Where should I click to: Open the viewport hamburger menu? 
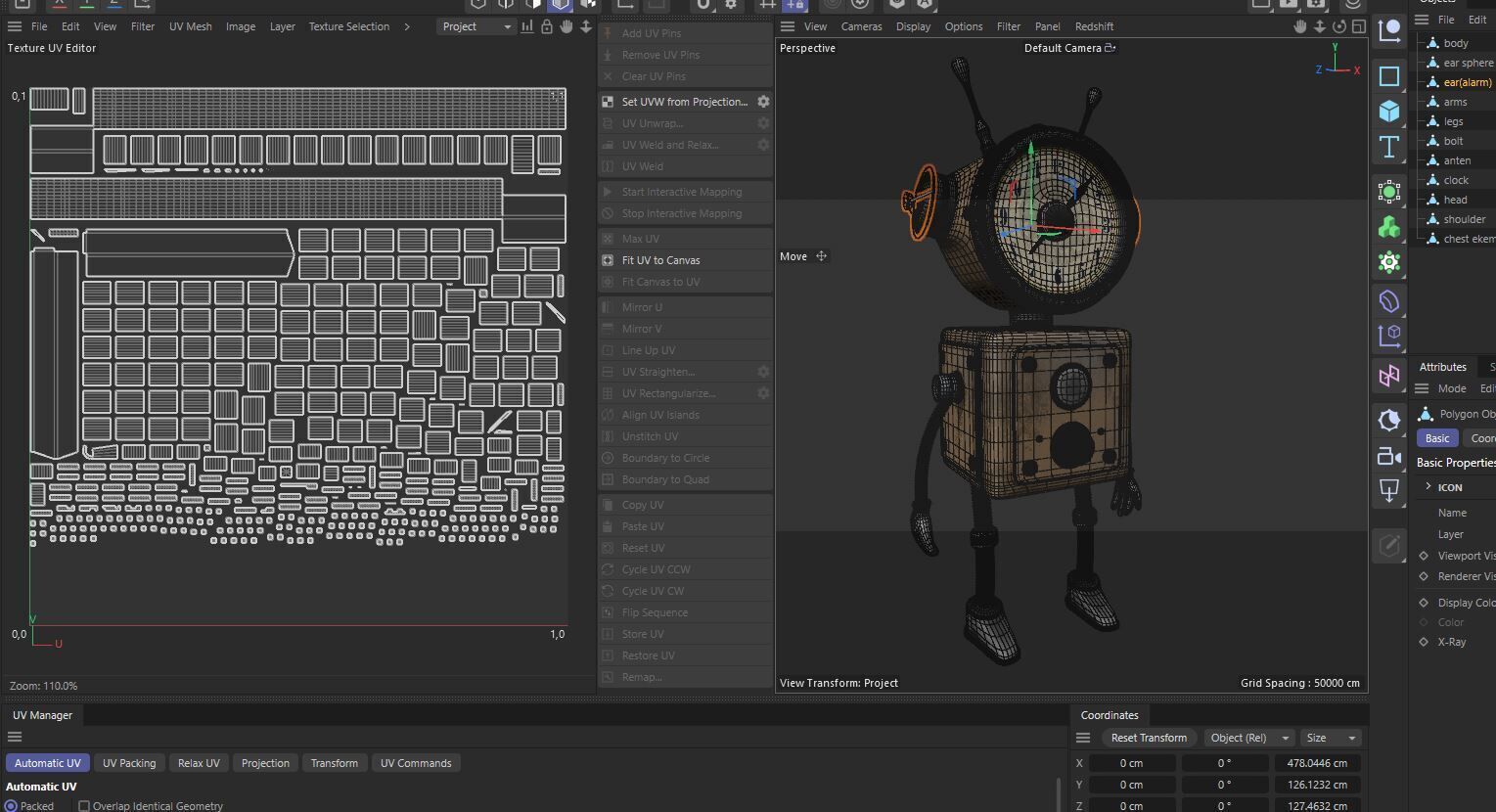[788, 26]
